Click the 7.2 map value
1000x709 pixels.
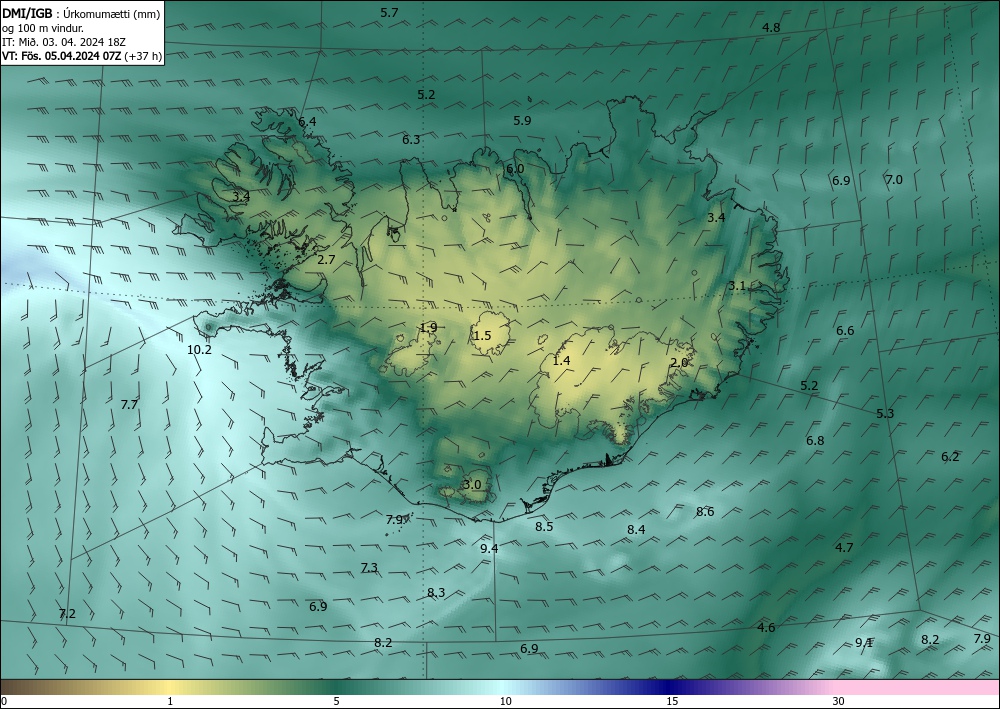click(67, 613)
